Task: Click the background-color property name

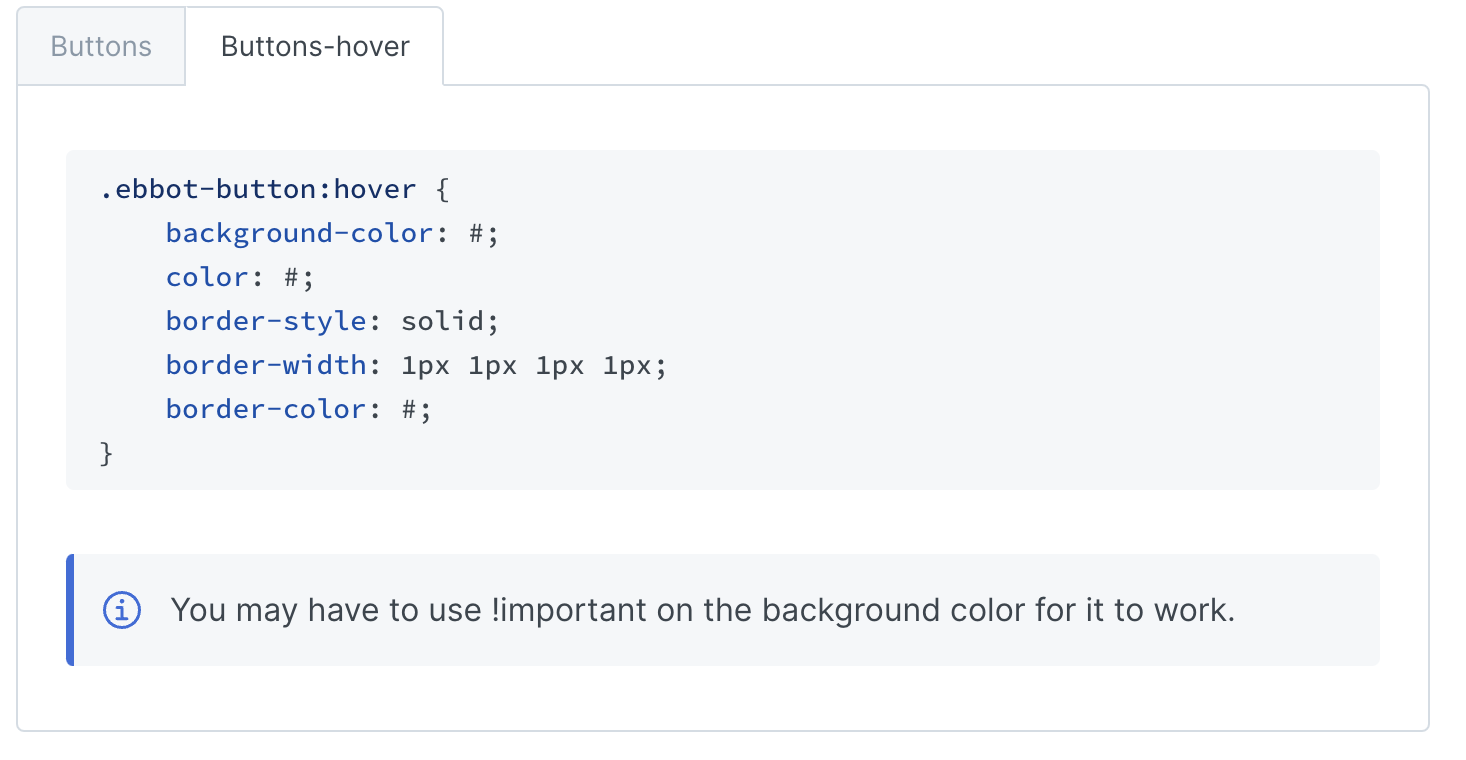Action: (299, 233)
